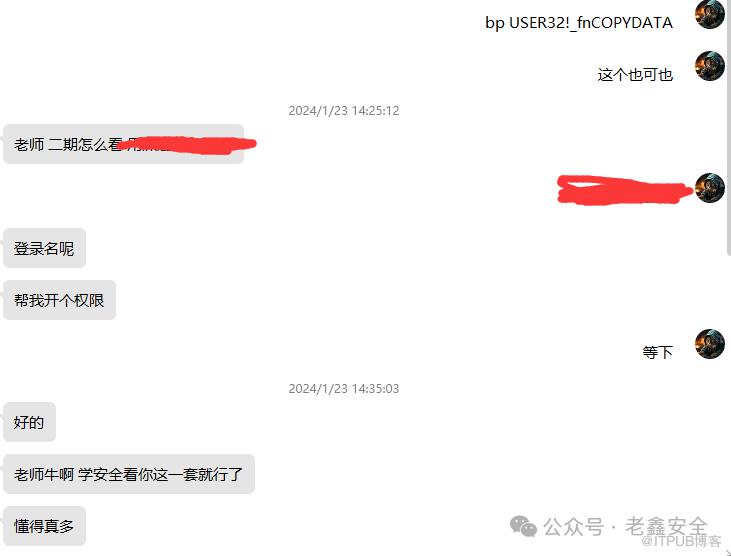This screenshot has height=556, width=731.
Task: Select the bp USER32!_fnCOPYDATA message
Action: click(579, 23)
